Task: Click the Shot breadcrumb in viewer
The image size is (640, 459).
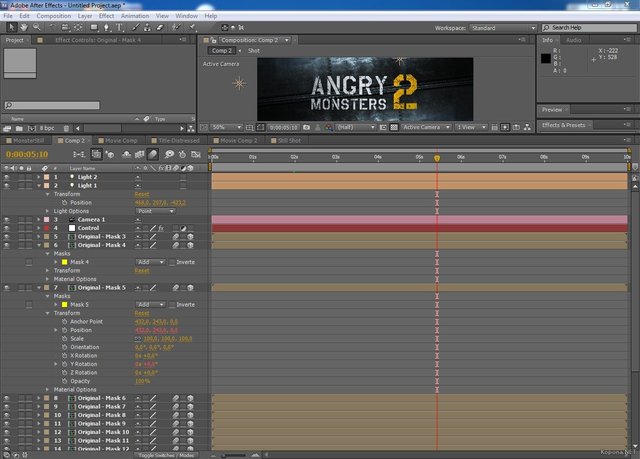Action: (253, 51)
